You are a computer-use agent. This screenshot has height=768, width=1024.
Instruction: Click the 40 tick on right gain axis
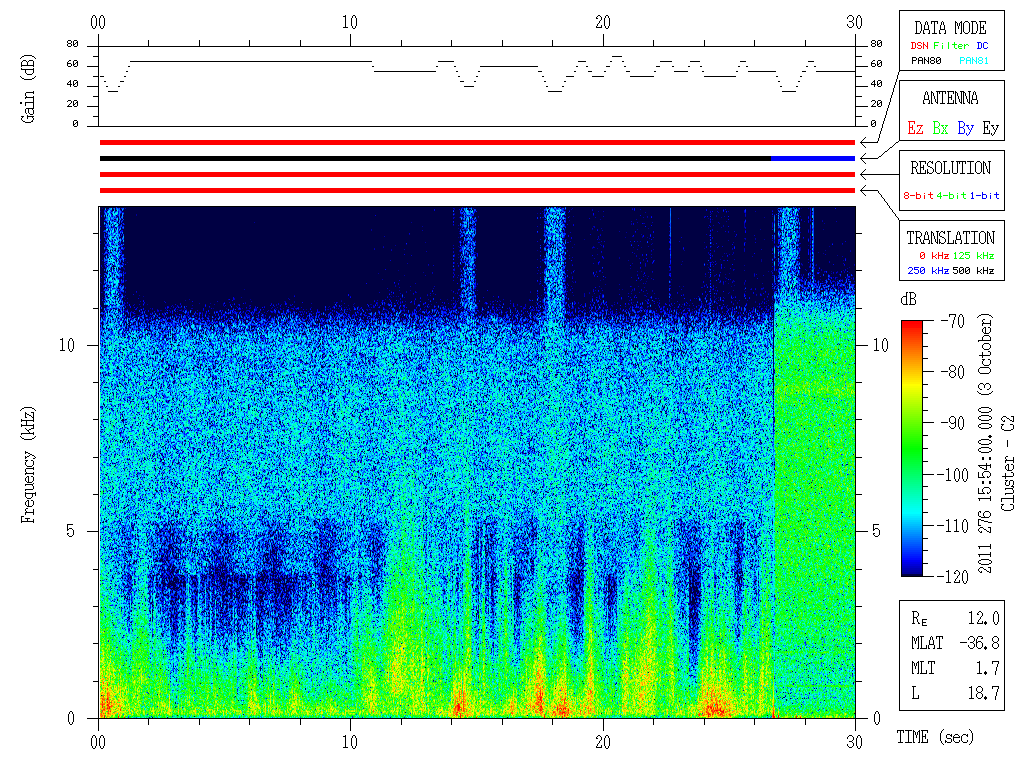(x=876, y=84)
